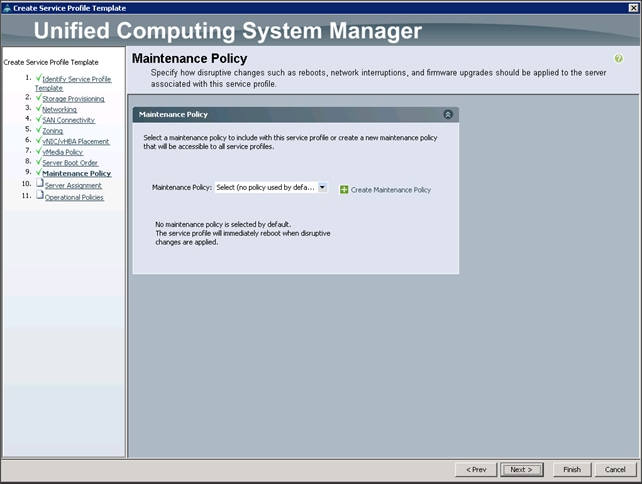
Task: Open the Maintenance Policy dropdown arrow
Action: [322, 187]
